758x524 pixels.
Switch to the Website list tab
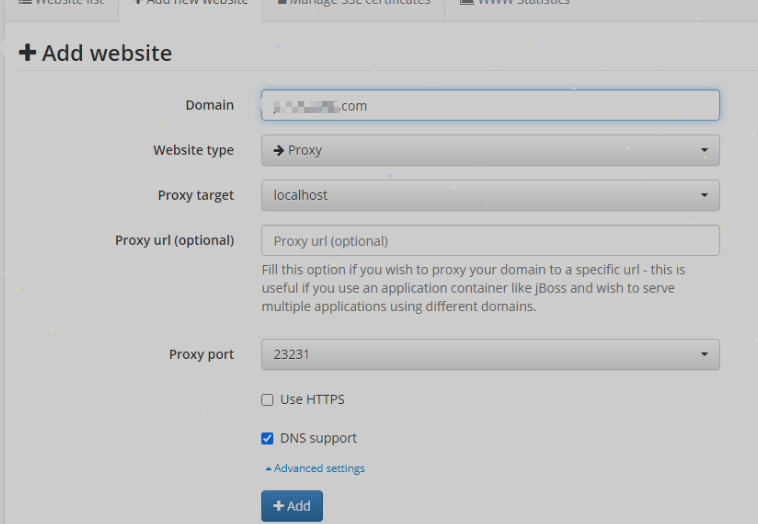coord(60,3)
